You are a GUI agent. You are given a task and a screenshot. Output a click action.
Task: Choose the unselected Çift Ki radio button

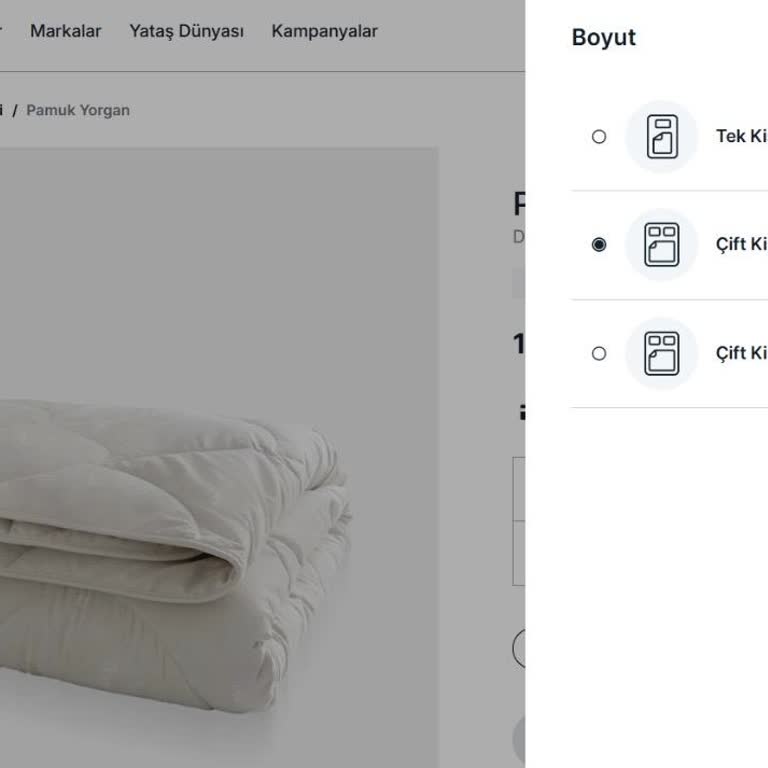click(599, 353)
